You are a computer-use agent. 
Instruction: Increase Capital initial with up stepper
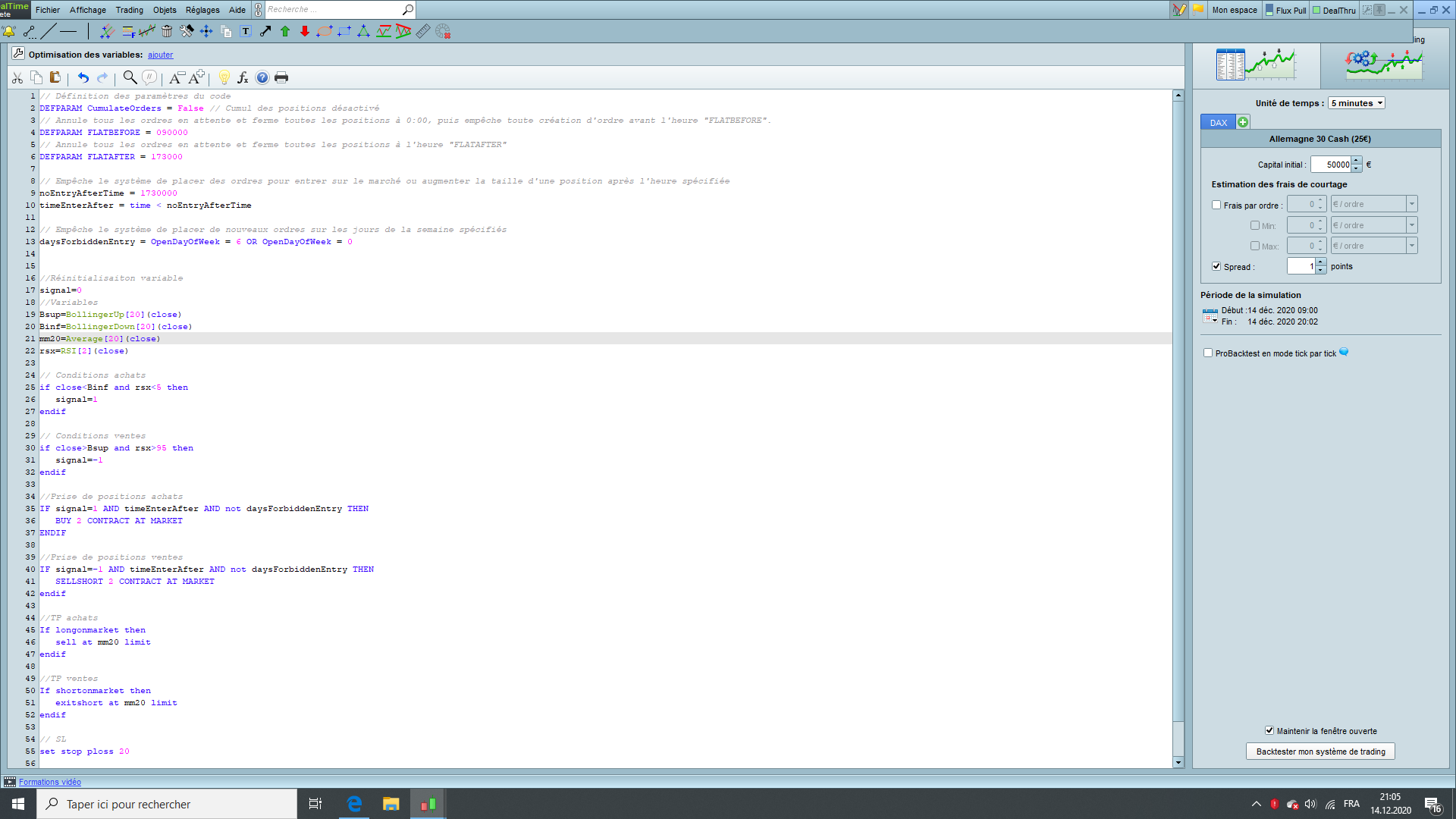[1357, 160]
